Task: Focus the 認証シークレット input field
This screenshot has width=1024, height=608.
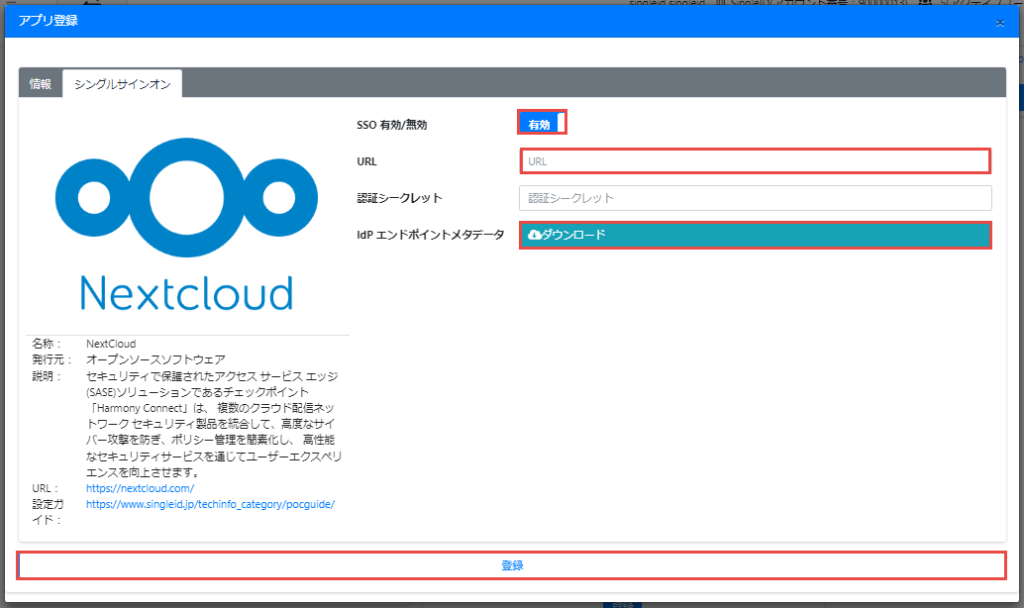Action: tap(755, 198)
